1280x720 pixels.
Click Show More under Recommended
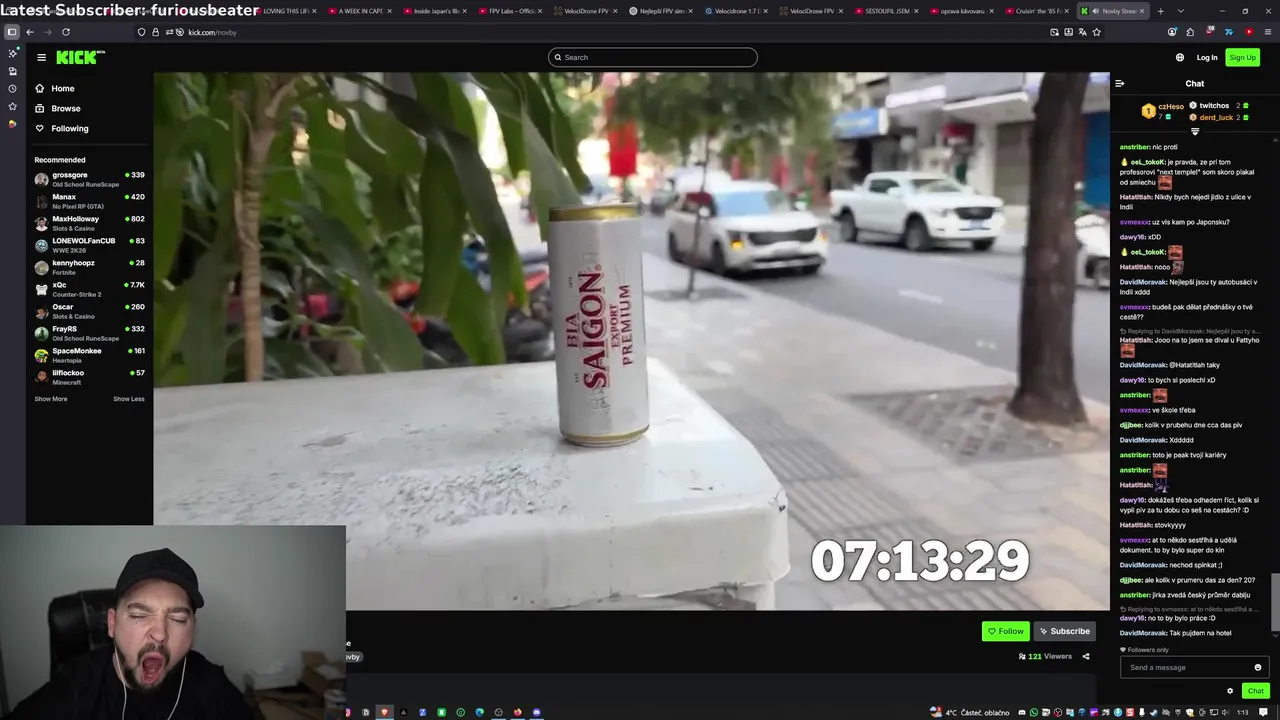click(51, 399)
